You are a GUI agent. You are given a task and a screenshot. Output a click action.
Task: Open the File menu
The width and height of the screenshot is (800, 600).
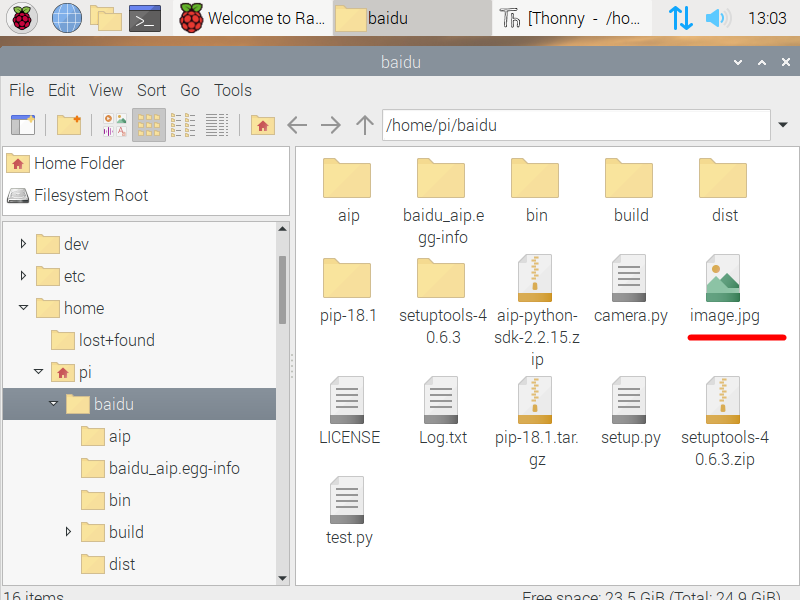coord(21,90)
